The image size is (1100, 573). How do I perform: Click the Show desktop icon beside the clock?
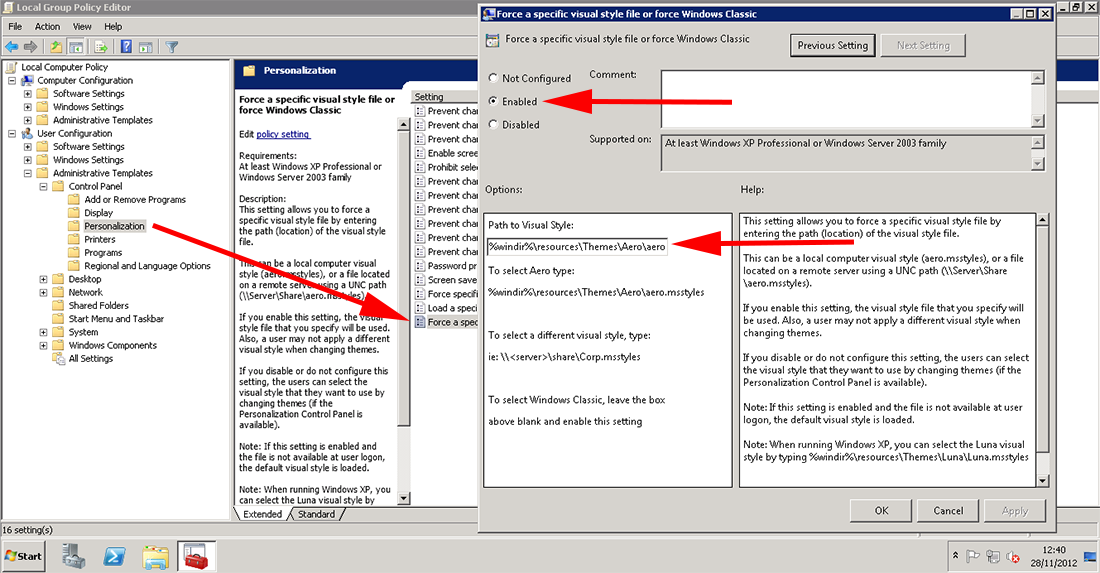(x=1089, y=557)
